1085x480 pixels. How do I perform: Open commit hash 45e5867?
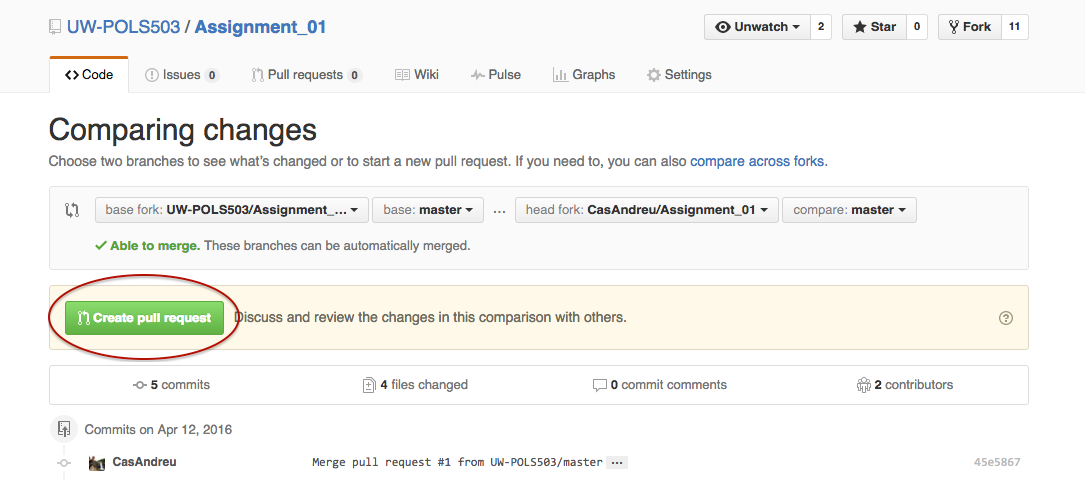coord(996,462)
